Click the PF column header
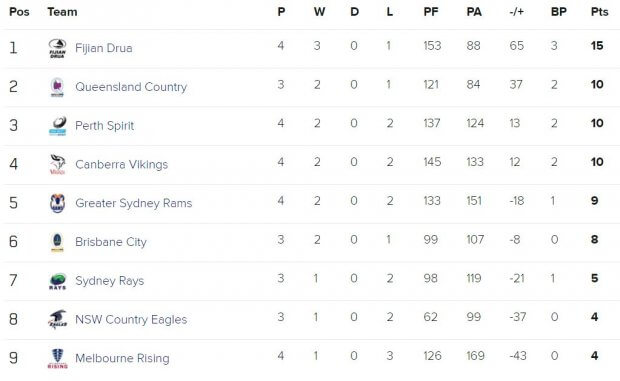 point(431,12)
